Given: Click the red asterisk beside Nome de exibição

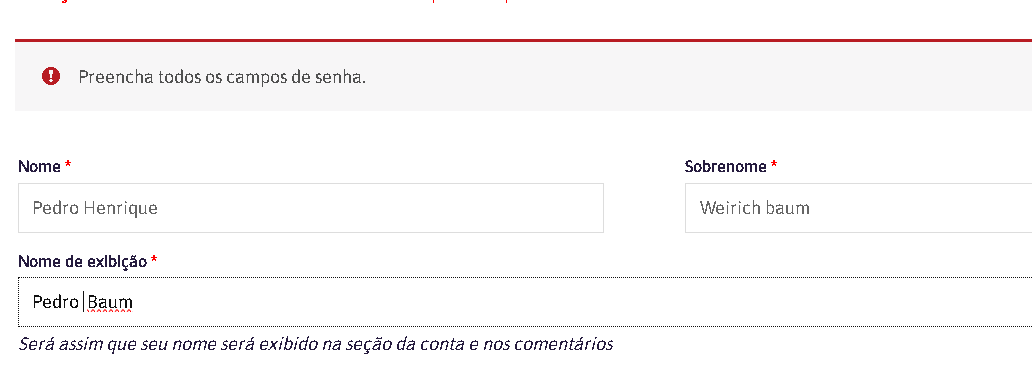Looking at the screenshot, I should (x=154, y=260).
